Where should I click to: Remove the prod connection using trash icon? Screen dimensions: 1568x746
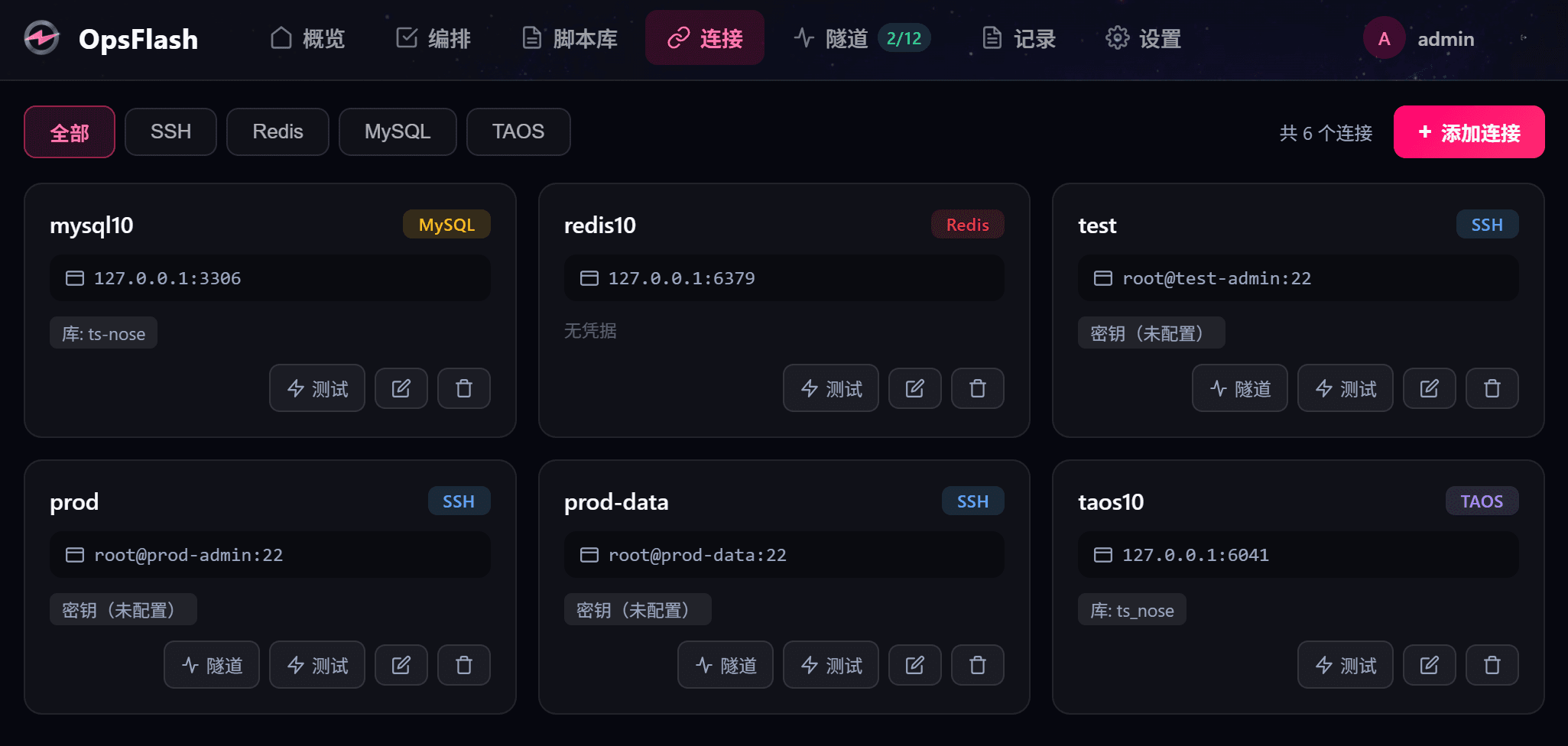click(463, 665)
